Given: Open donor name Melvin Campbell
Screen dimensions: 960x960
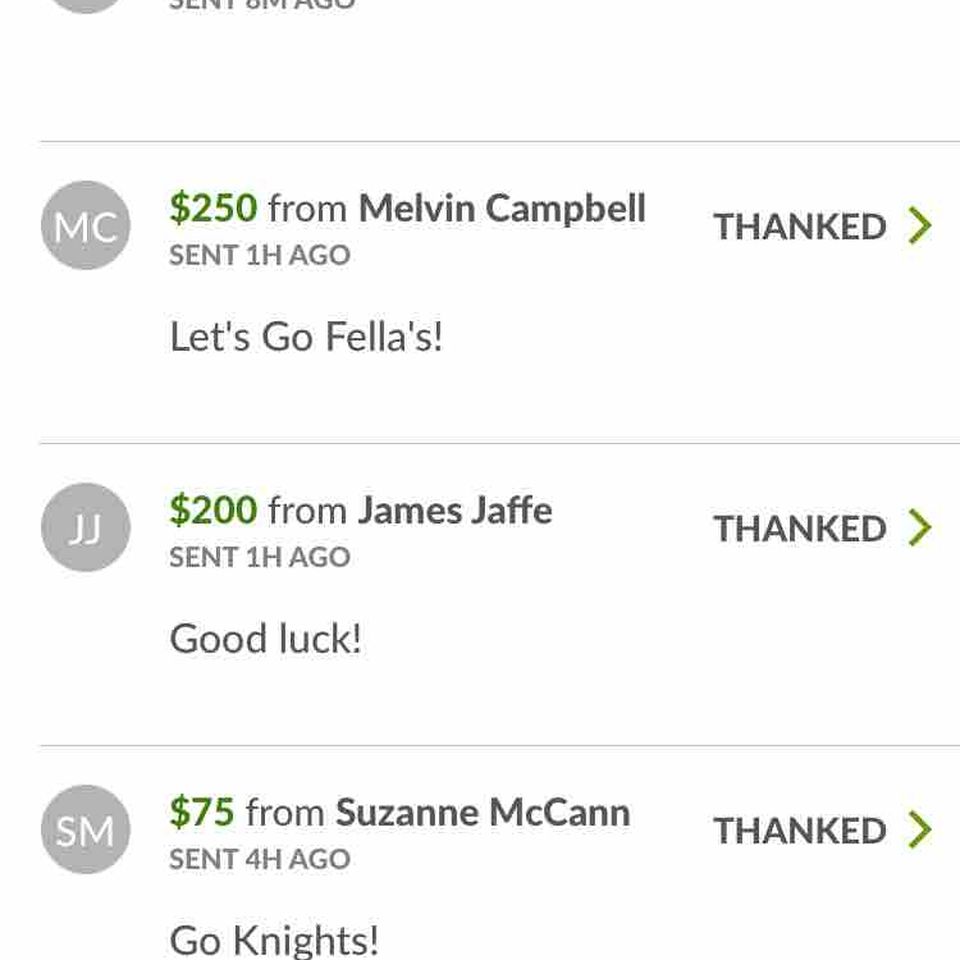Looking at the screenshot, I should tap(502, 209).
